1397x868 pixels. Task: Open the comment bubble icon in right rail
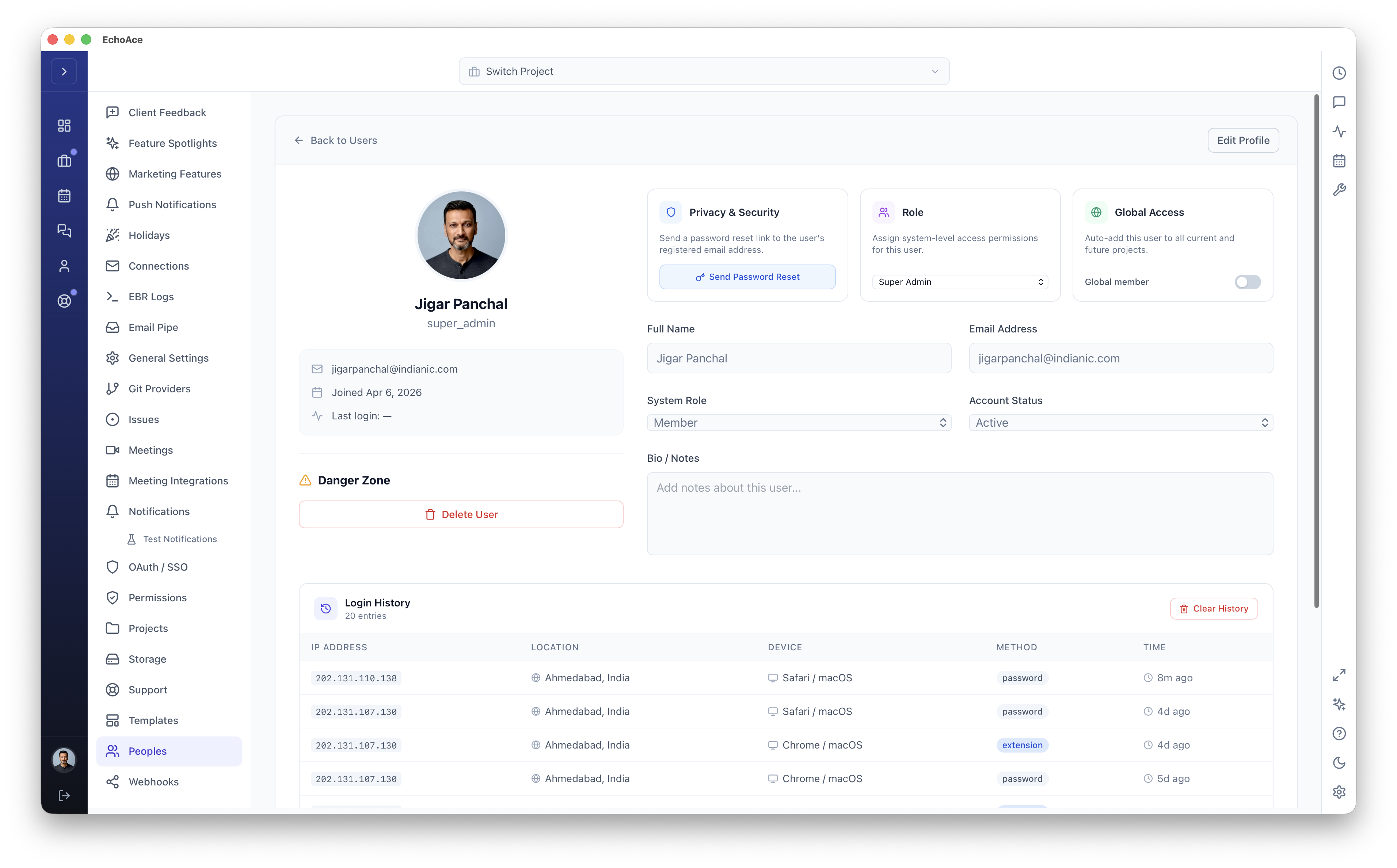[1339, 102]
